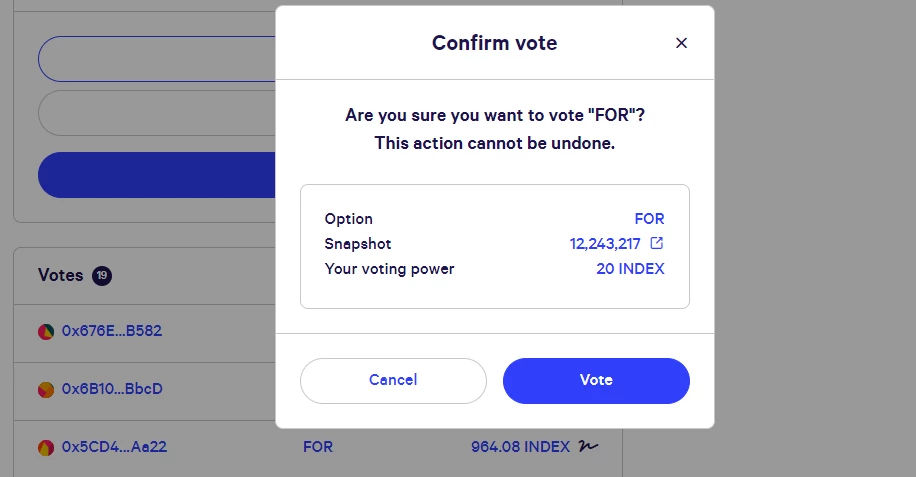The height and width of the screenshot is (477, 916).
Task: Open snapshot number 12,243,217 link
Action: [605, 243]
